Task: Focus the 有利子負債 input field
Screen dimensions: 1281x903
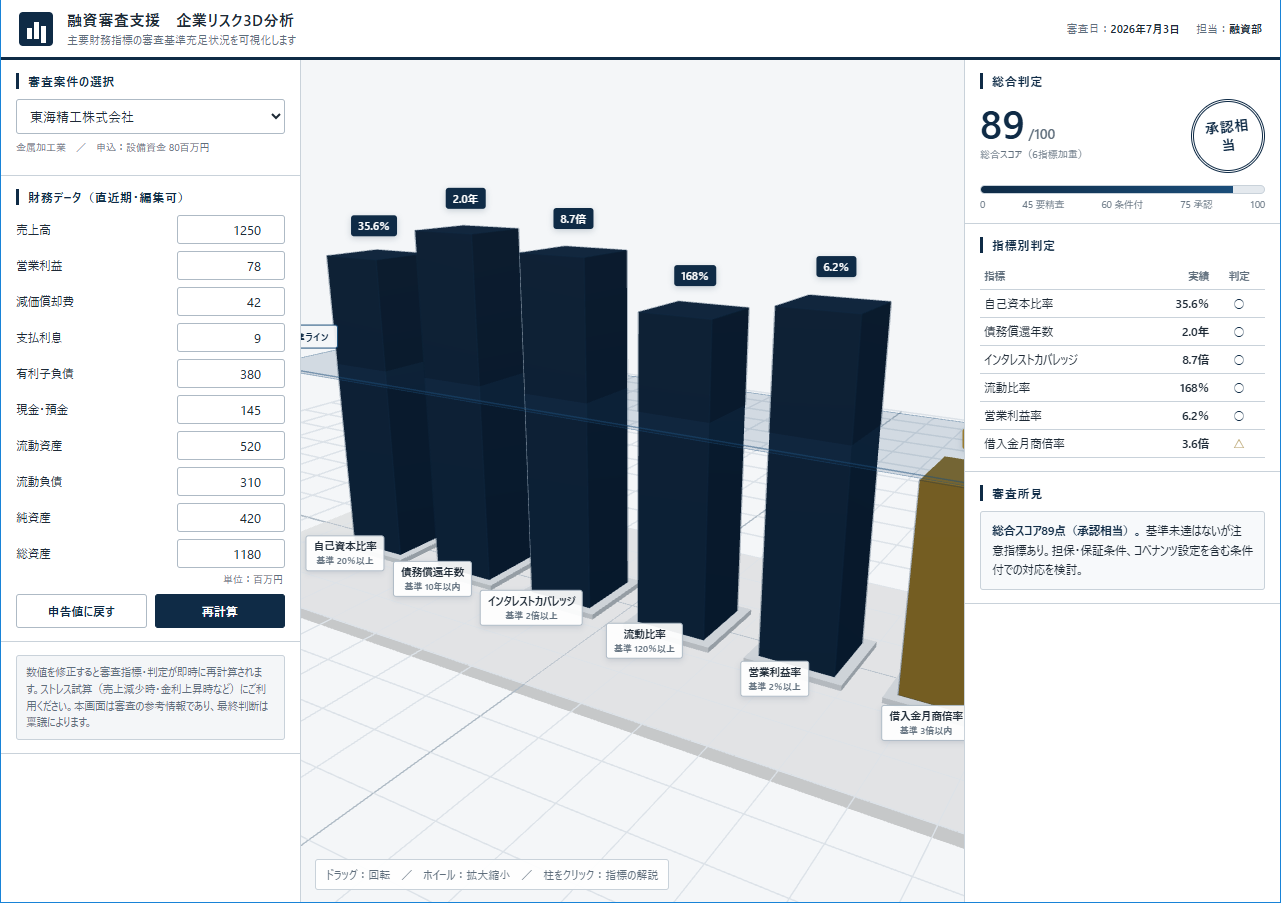Action: pos(231,374)
